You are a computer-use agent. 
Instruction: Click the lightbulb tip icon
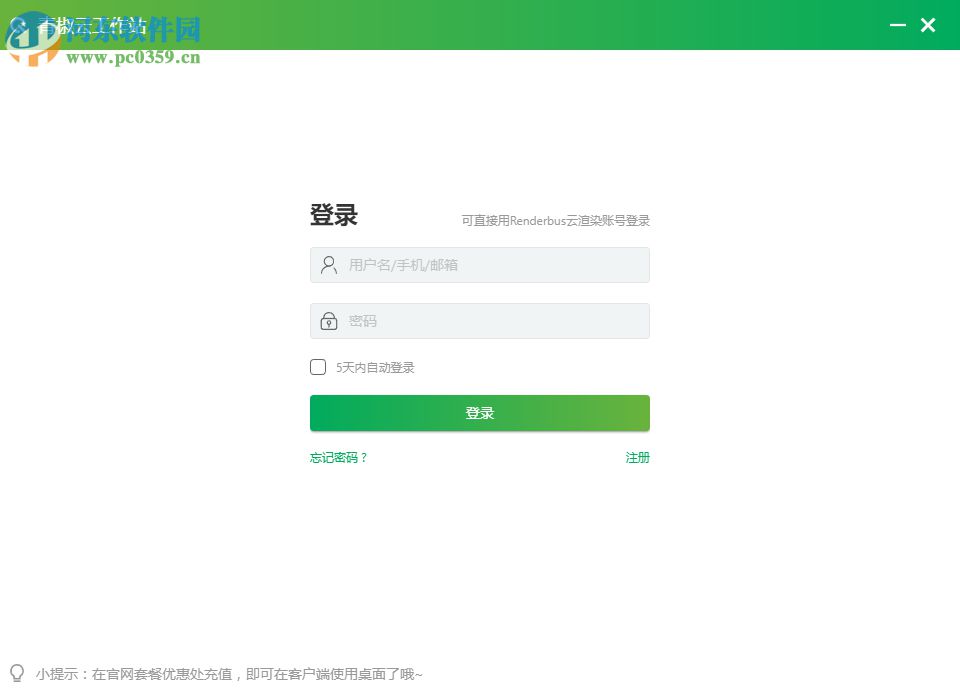pyautogui.click(x=17, y=673)
